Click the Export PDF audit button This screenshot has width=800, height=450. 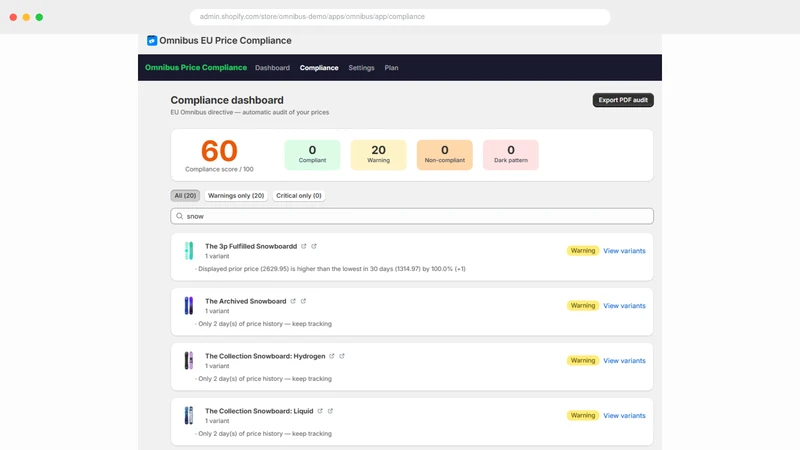[623, 100]
